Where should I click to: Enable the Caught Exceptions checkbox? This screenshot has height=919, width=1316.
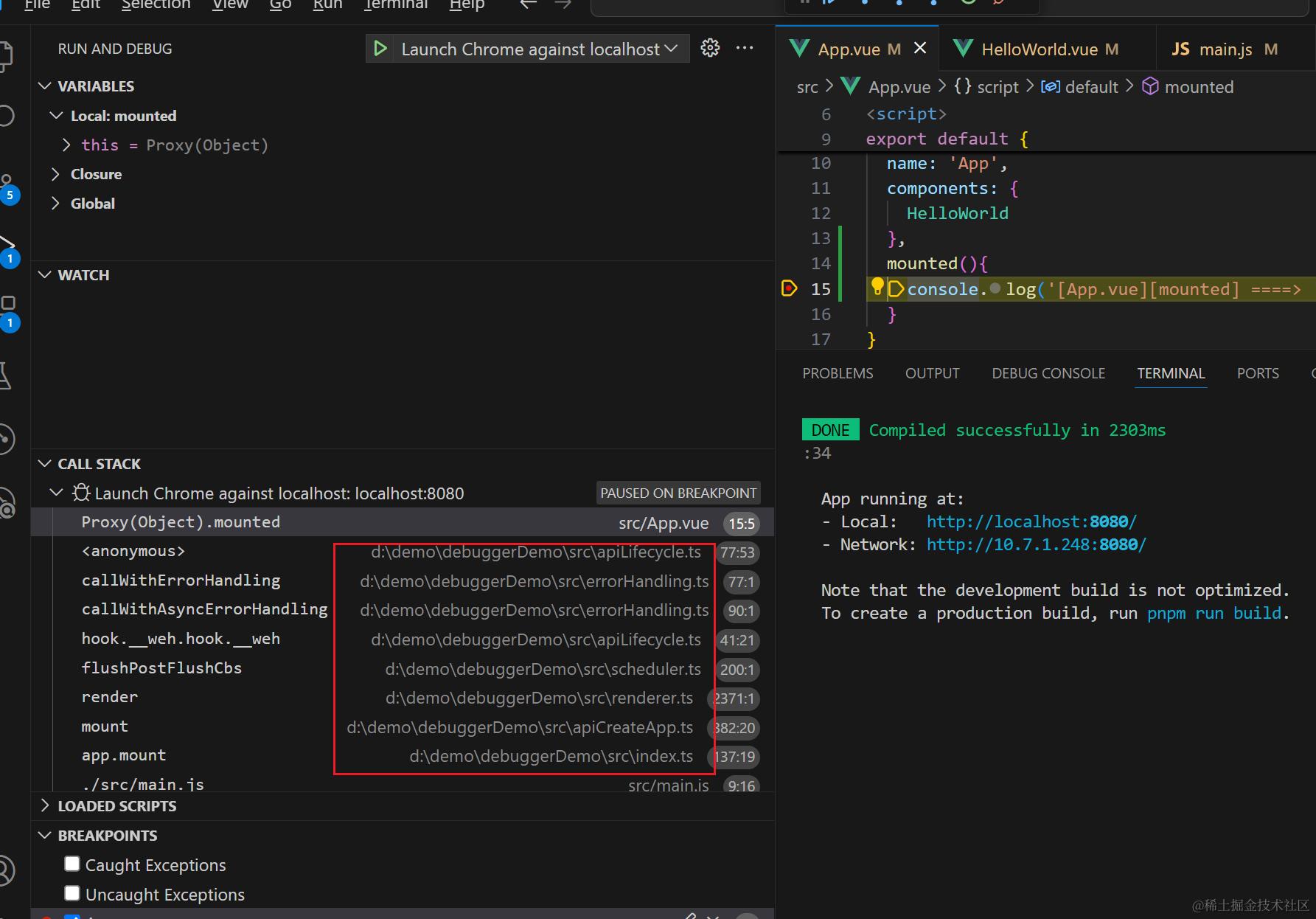tap(72, 864)
